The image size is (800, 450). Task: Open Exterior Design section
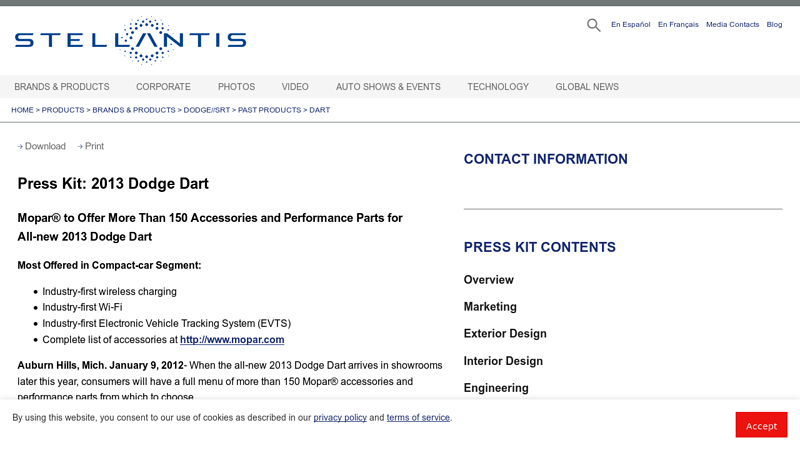tap(505, 334)
